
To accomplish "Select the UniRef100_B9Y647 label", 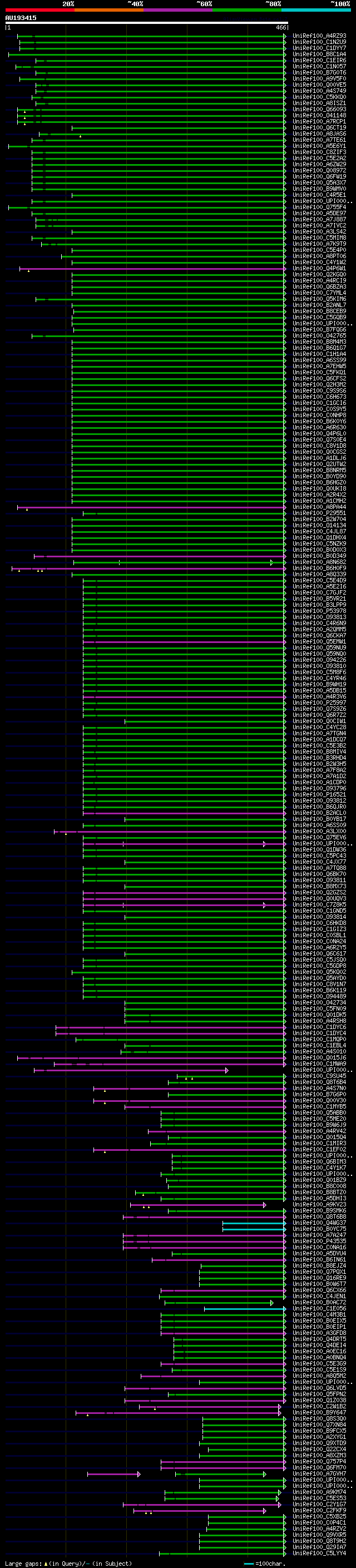I will (x=319, y=1412).
